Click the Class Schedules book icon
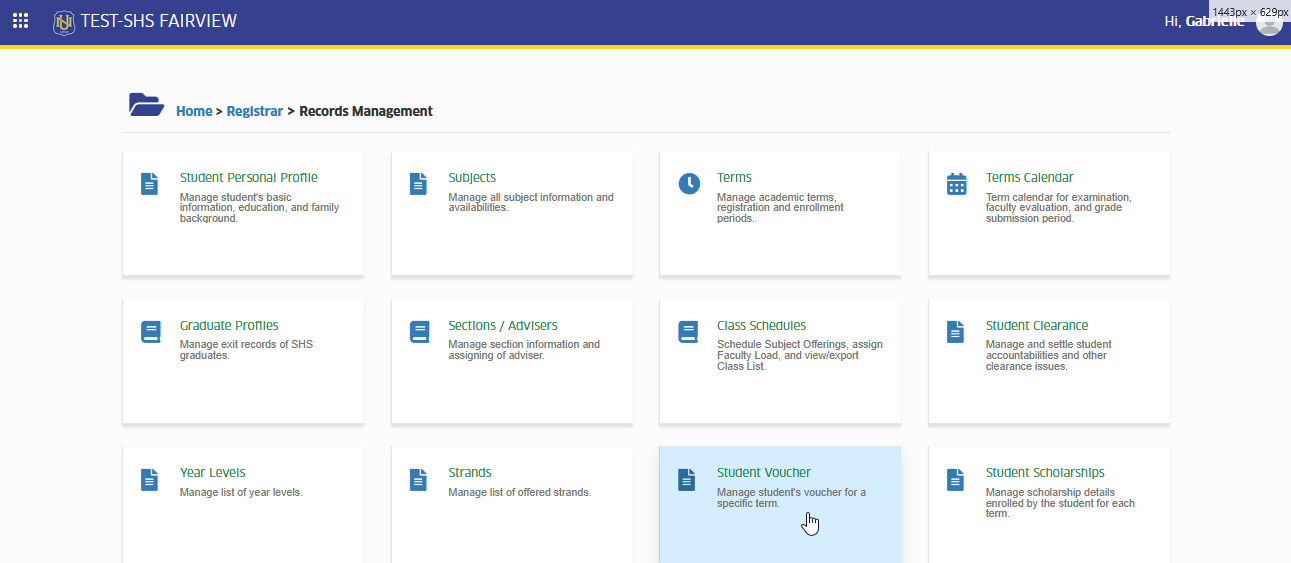Image resolution: width=1291 pixels, height=563 pixels. [688, 332]
